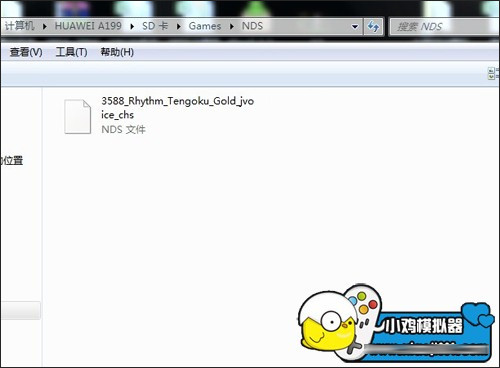Open the 工具(T) menu
Image resolution: width=500 pixels, height=368 pixels.
pyautogui.click(x=71, y=52)
